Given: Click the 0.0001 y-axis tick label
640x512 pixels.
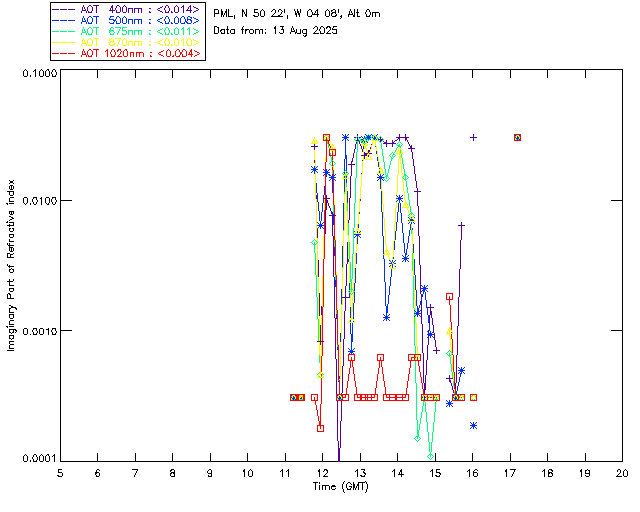Looking at the screenshot, I should [38, 458].
